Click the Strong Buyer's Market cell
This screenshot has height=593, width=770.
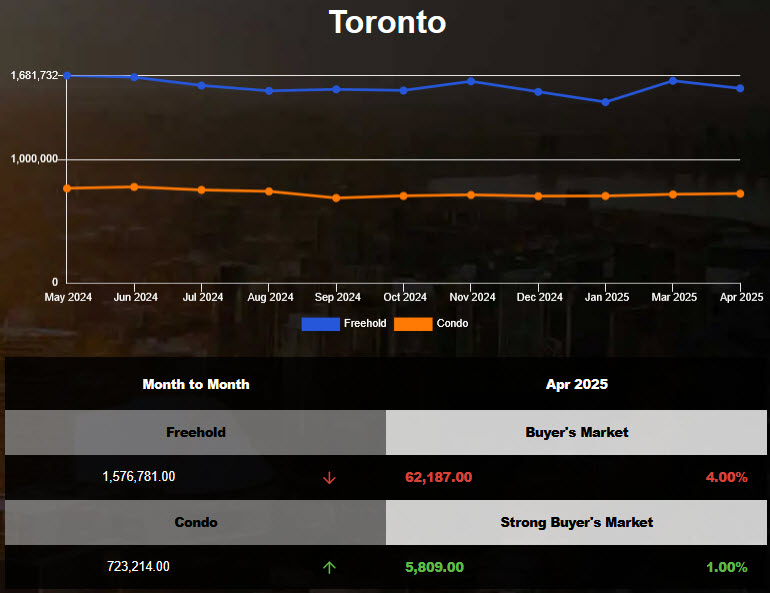577,522
